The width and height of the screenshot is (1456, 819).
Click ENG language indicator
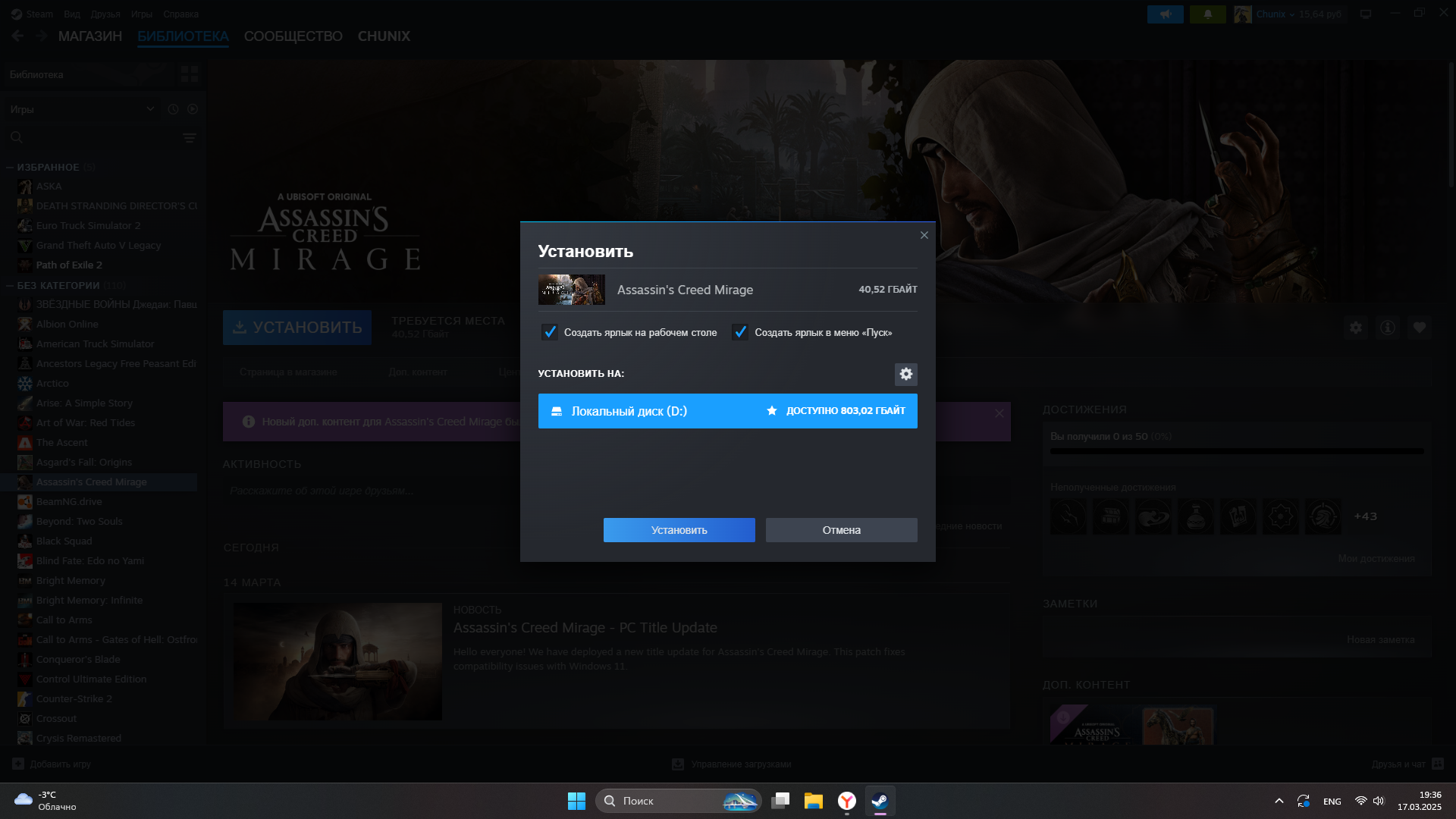[1332, 802]
